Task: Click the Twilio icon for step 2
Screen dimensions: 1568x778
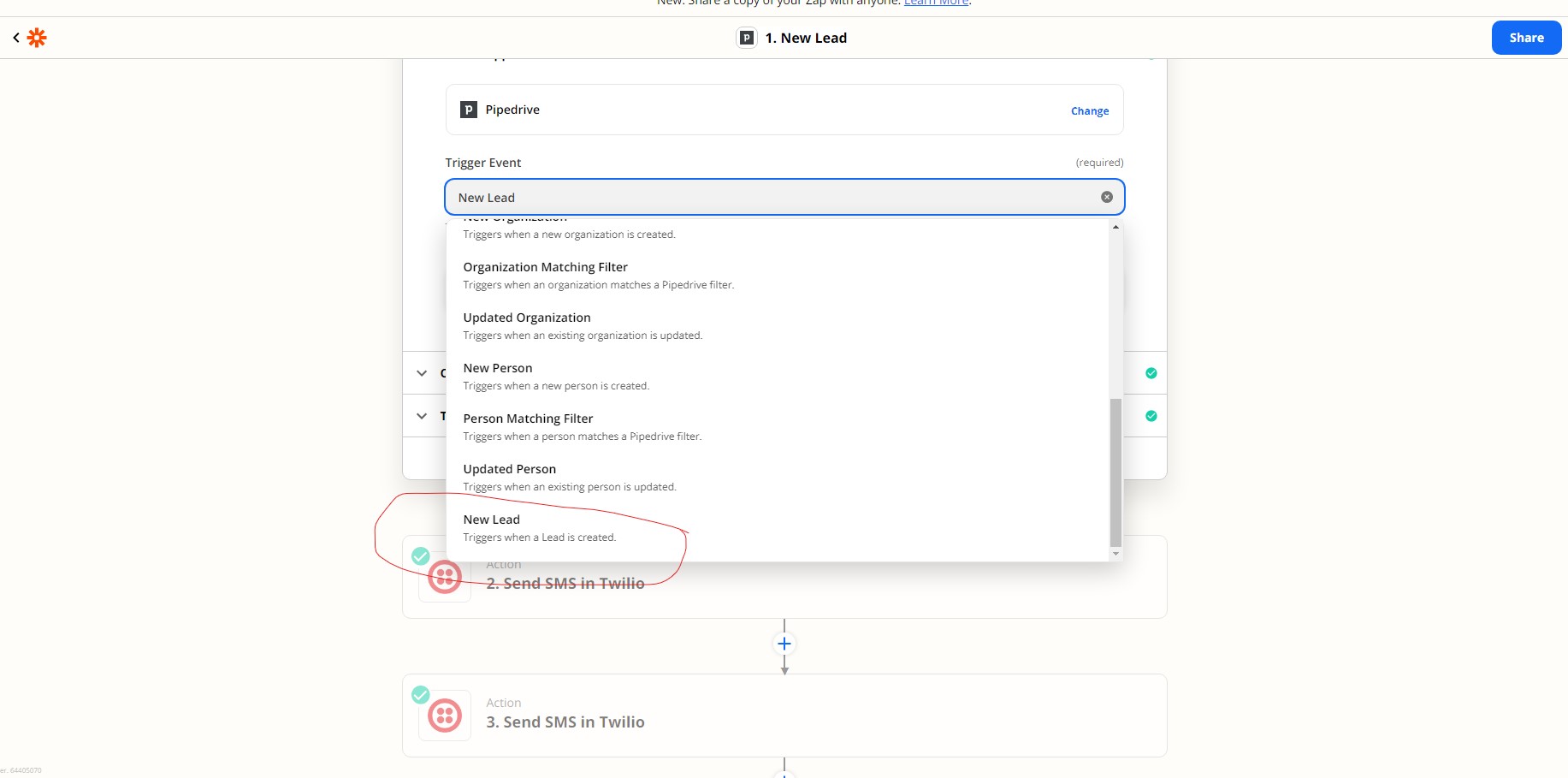Action: point(445,576)
